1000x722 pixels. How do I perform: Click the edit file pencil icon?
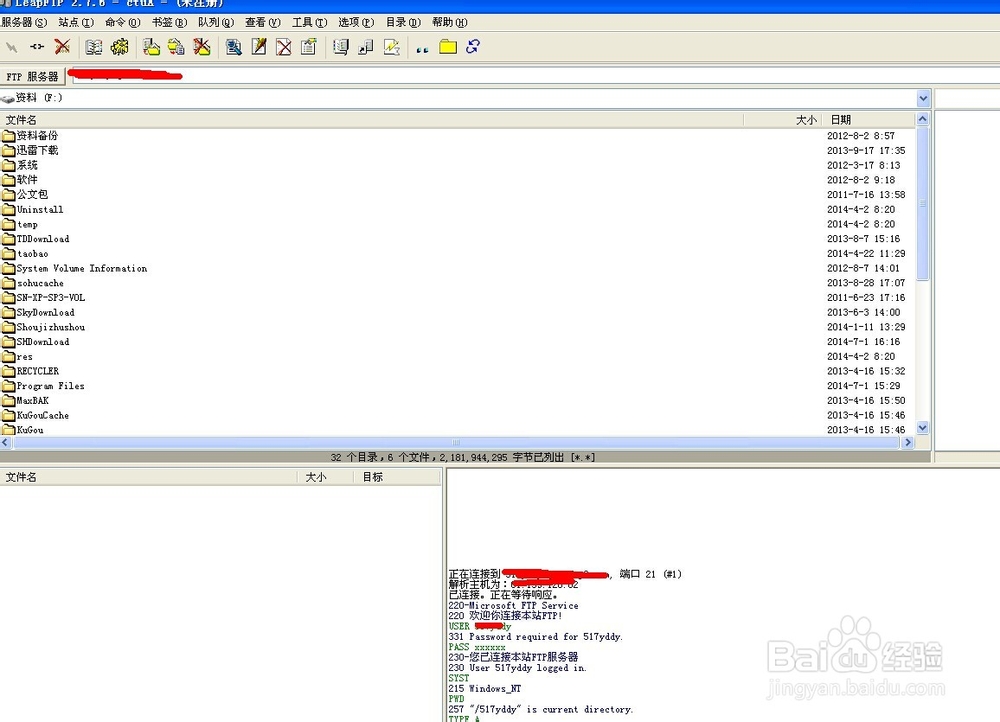tap(259, 47)
